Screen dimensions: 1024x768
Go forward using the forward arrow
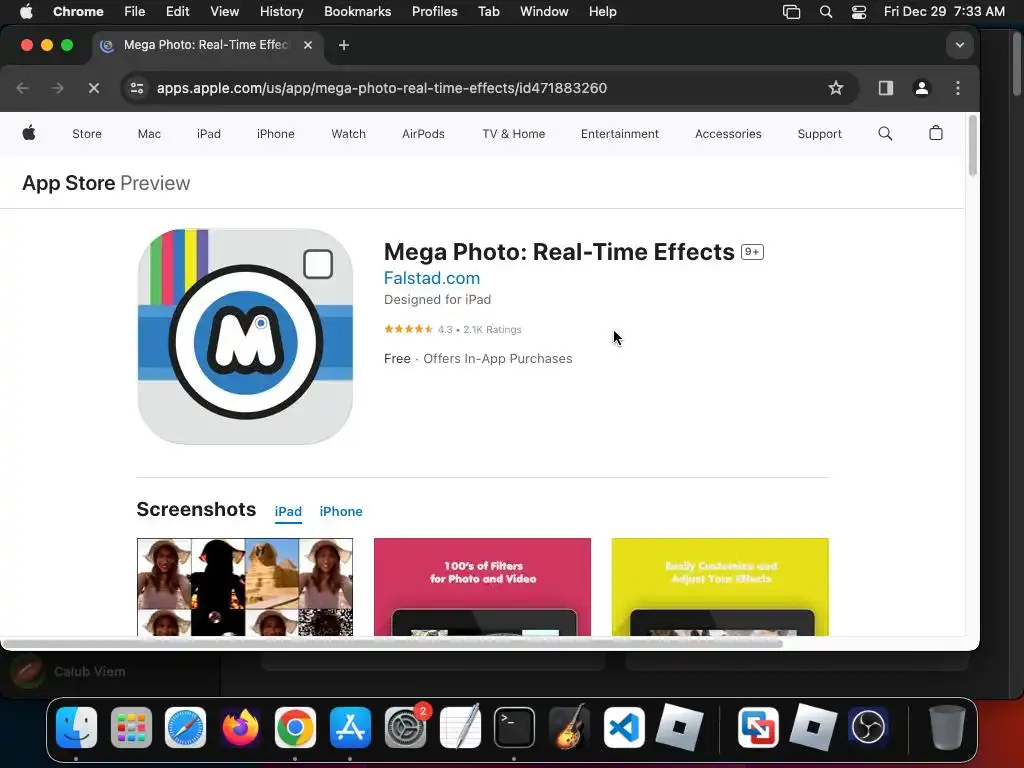(x=57, y=88)
